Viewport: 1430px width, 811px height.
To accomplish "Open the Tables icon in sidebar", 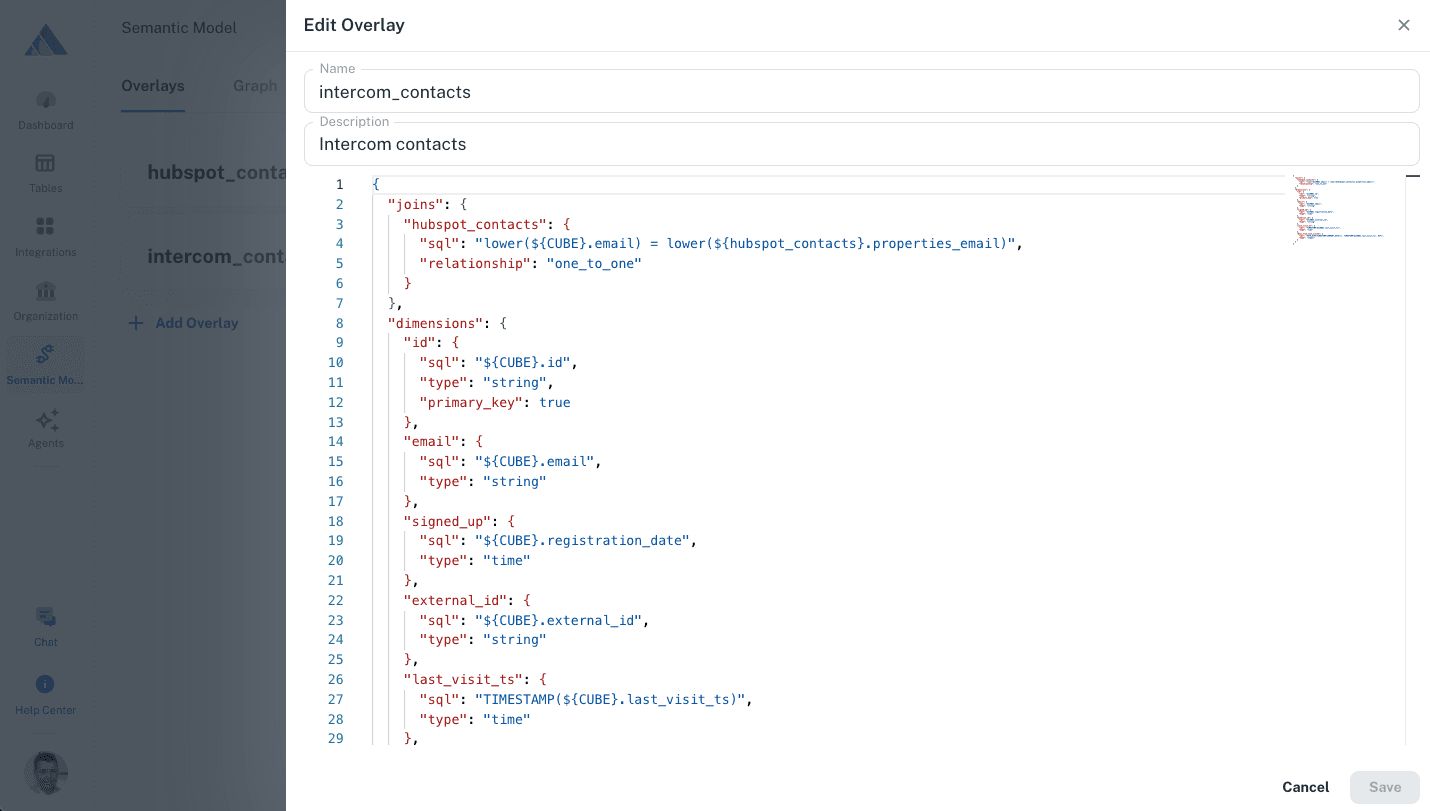I will 46,163.
